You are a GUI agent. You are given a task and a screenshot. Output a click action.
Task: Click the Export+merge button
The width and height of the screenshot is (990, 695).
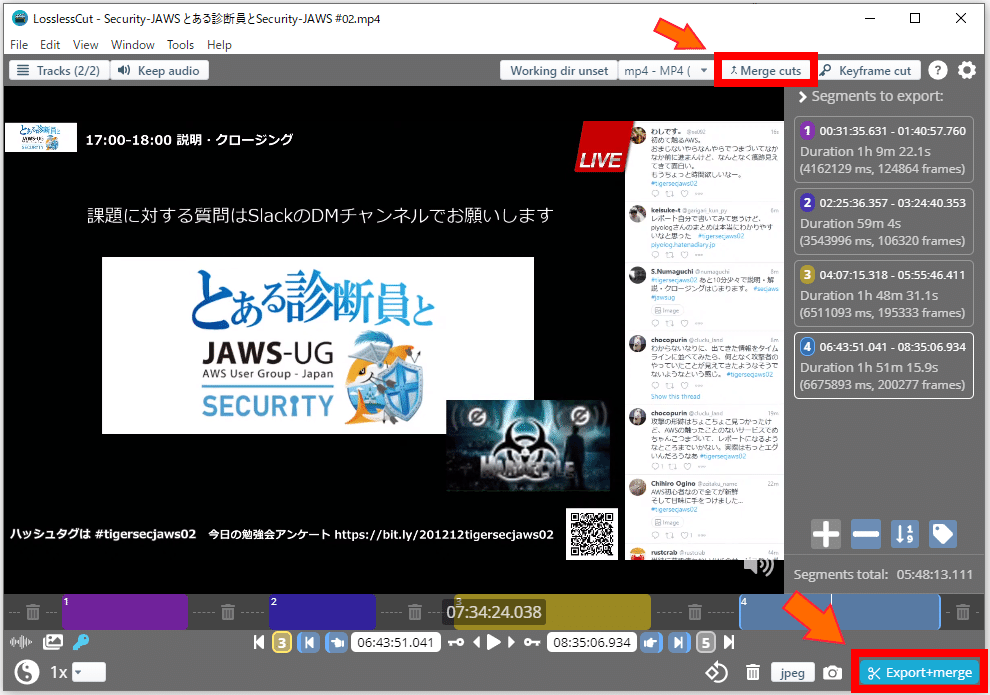coord(919,673)
